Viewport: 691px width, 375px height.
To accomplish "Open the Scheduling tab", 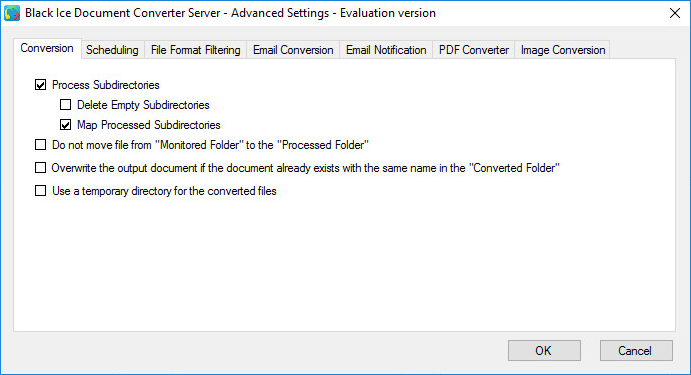I will [112, 50].
